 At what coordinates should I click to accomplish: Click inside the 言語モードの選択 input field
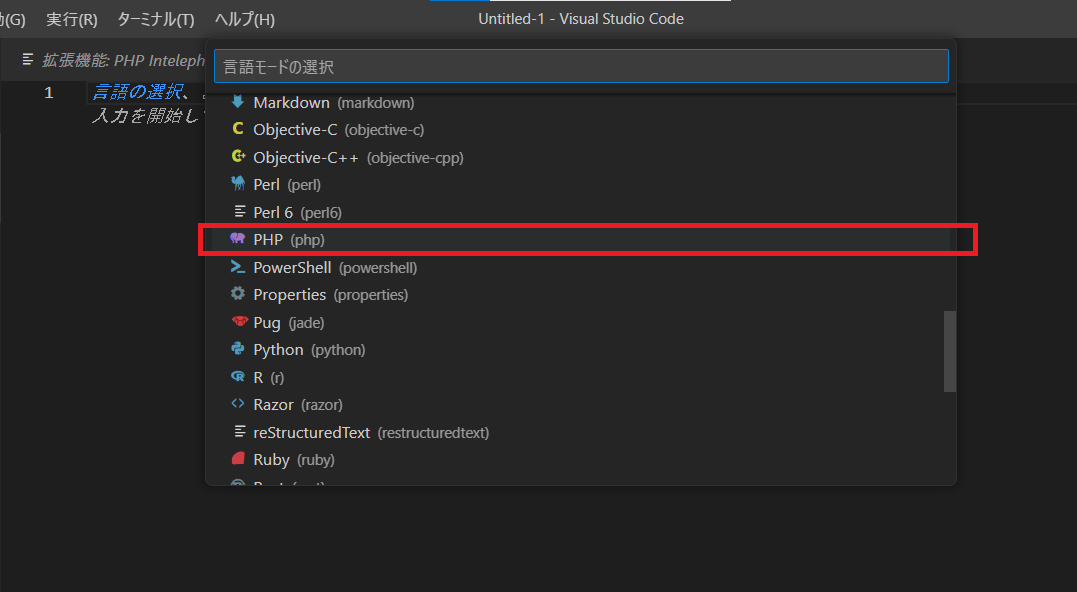[x=578, y=65]
